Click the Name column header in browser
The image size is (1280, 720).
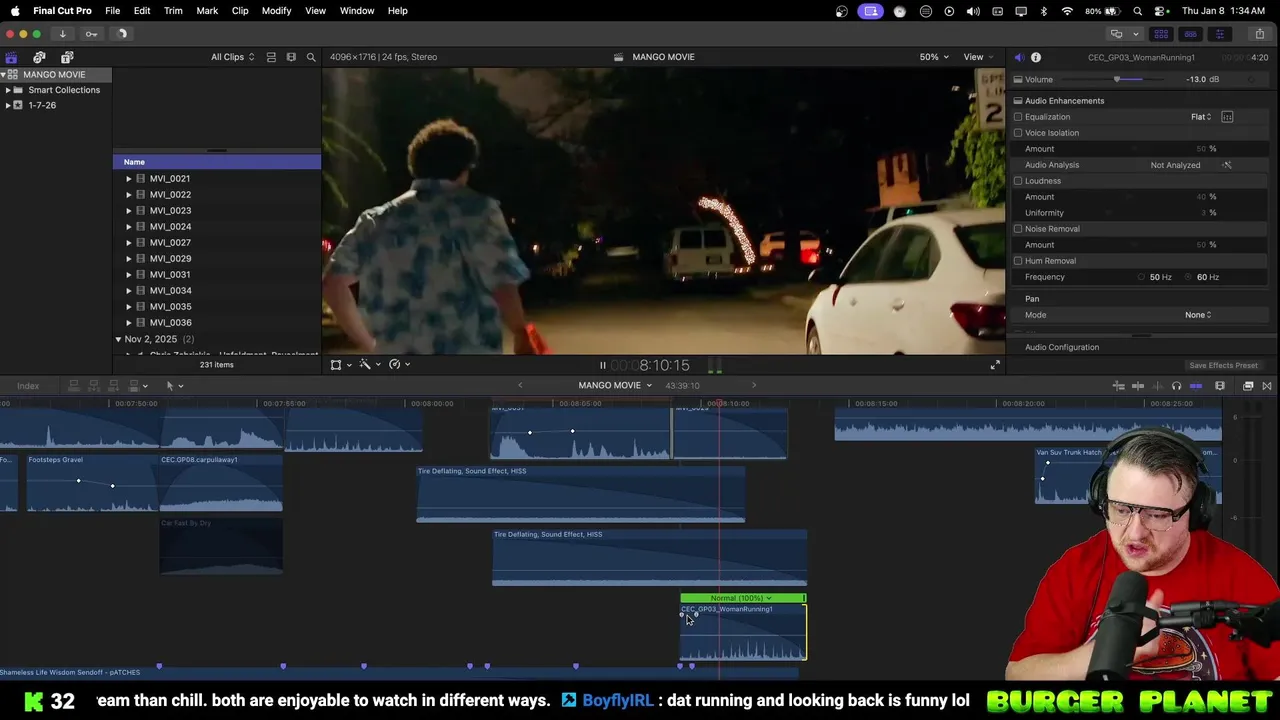[217, 162]
